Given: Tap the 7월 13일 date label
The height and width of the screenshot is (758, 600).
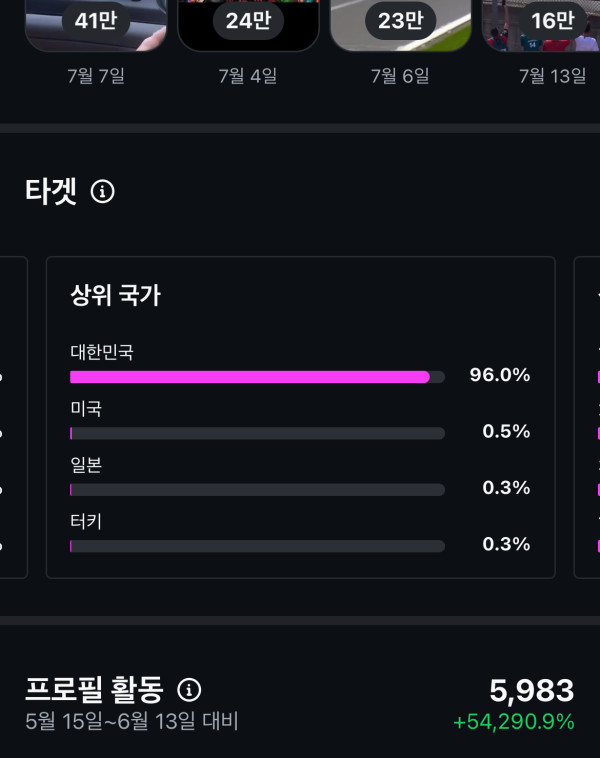Looking at the screenshot, I should point(553,76).
